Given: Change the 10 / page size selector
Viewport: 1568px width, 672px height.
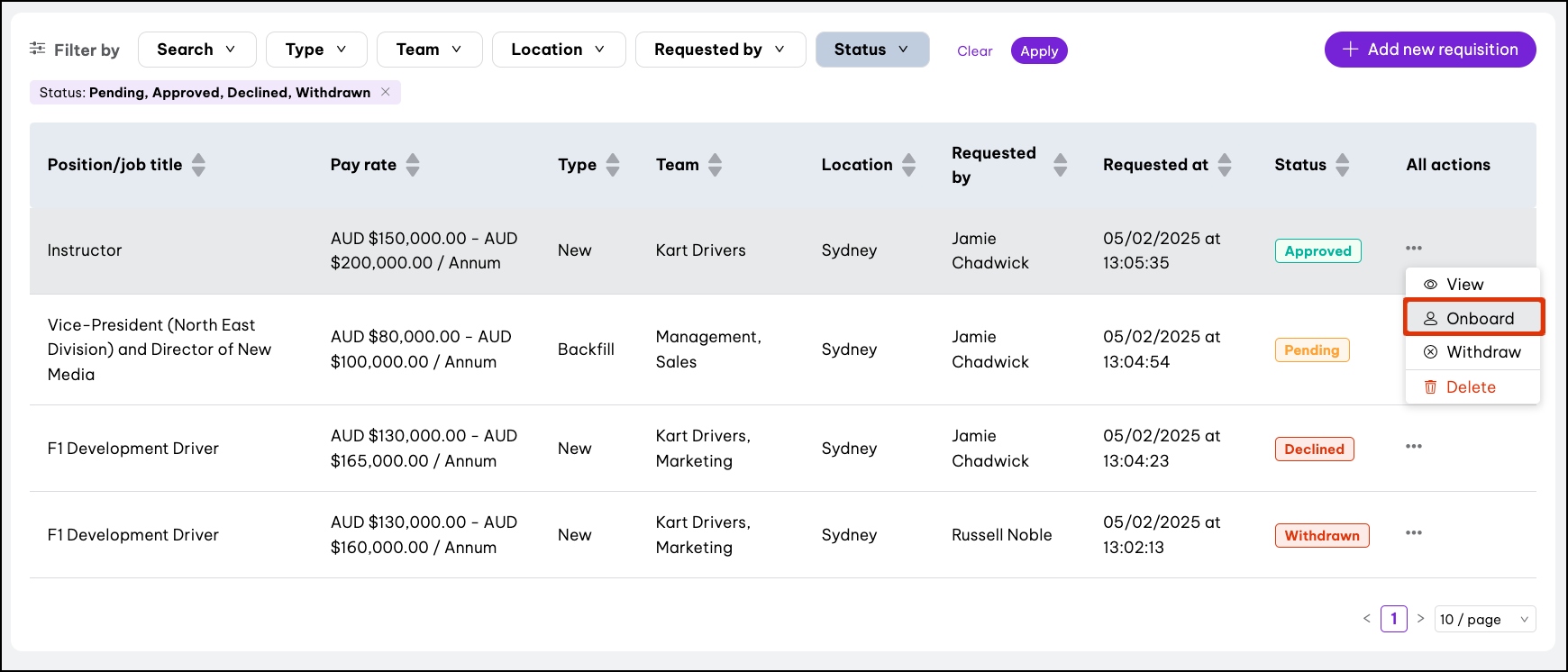Looking at the screenshot, I should 1484,619.
